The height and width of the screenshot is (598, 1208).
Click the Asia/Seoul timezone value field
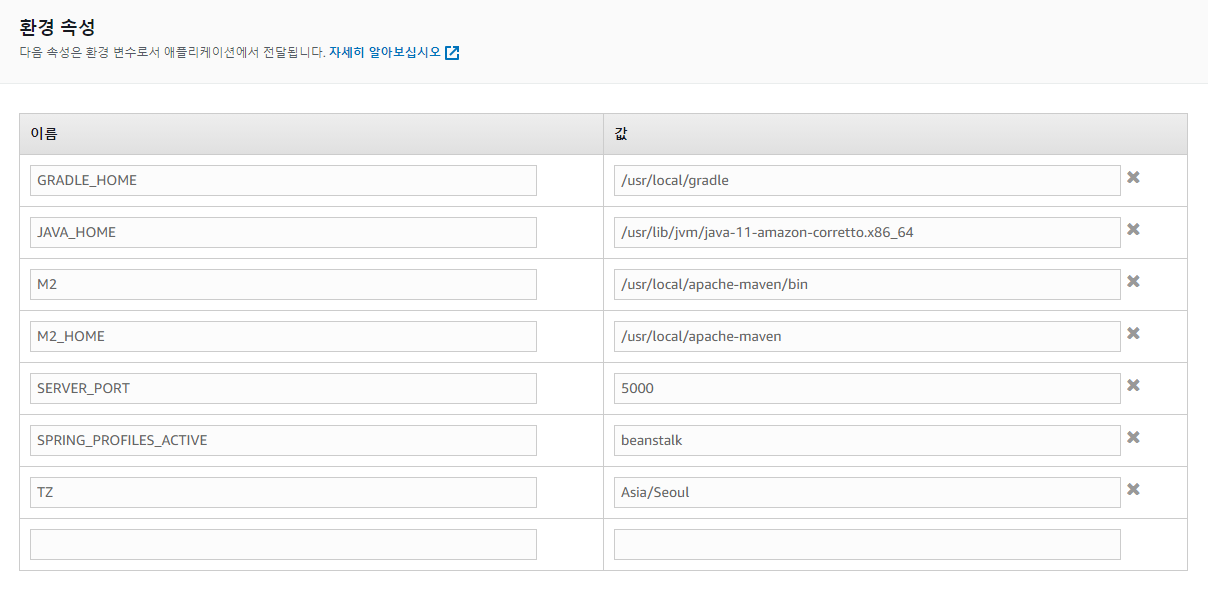[x=866, y=492]
